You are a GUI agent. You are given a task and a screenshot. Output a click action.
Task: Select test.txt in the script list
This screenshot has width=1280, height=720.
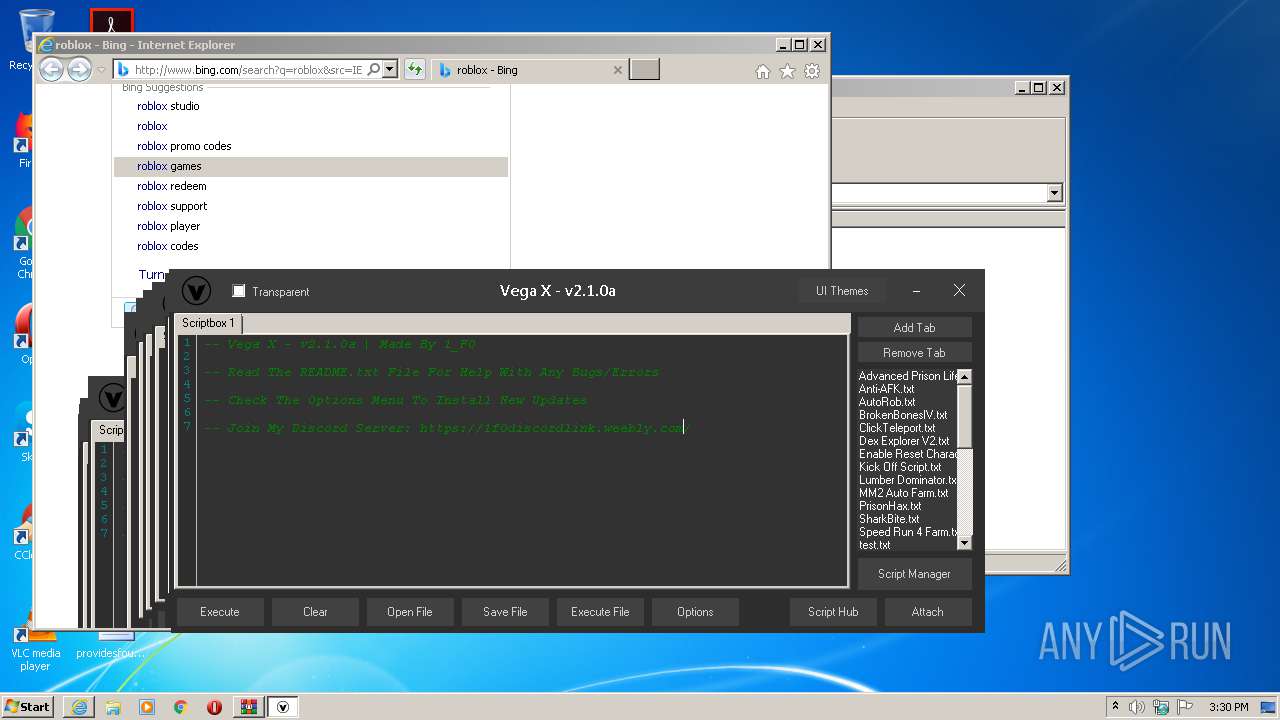[x=874, y=545]
